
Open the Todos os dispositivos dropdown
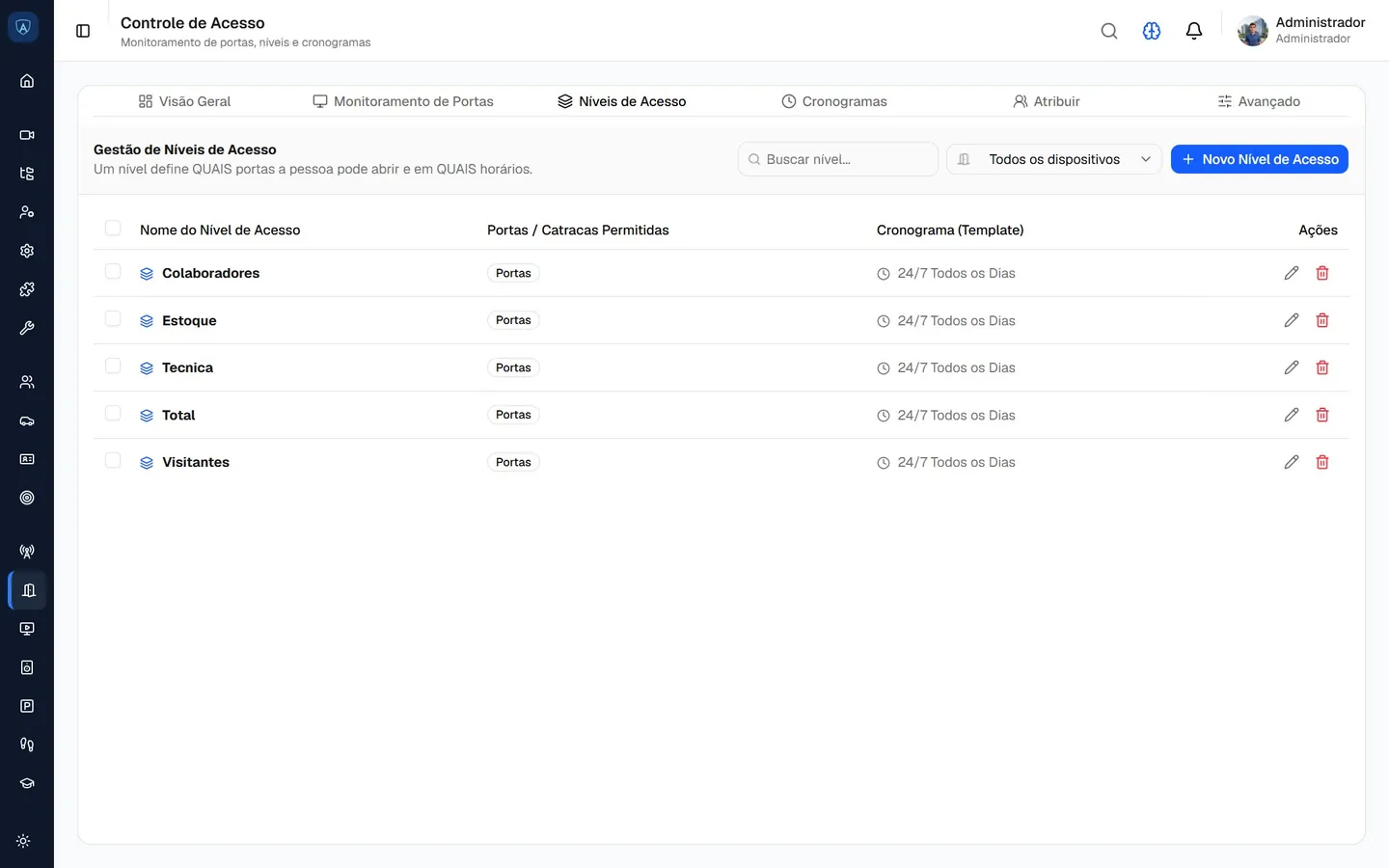coord(1054,159)
